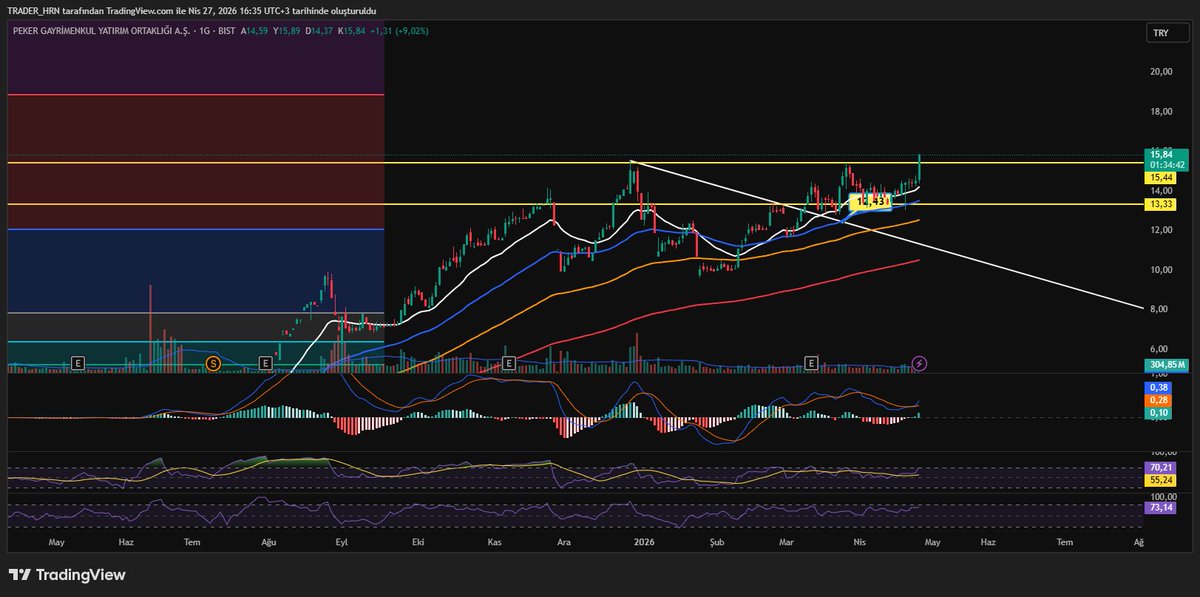The width and height of the screenshot is (1200, 597).
Task: Click the 6,00 price axis label
Action: (1161, 349)
